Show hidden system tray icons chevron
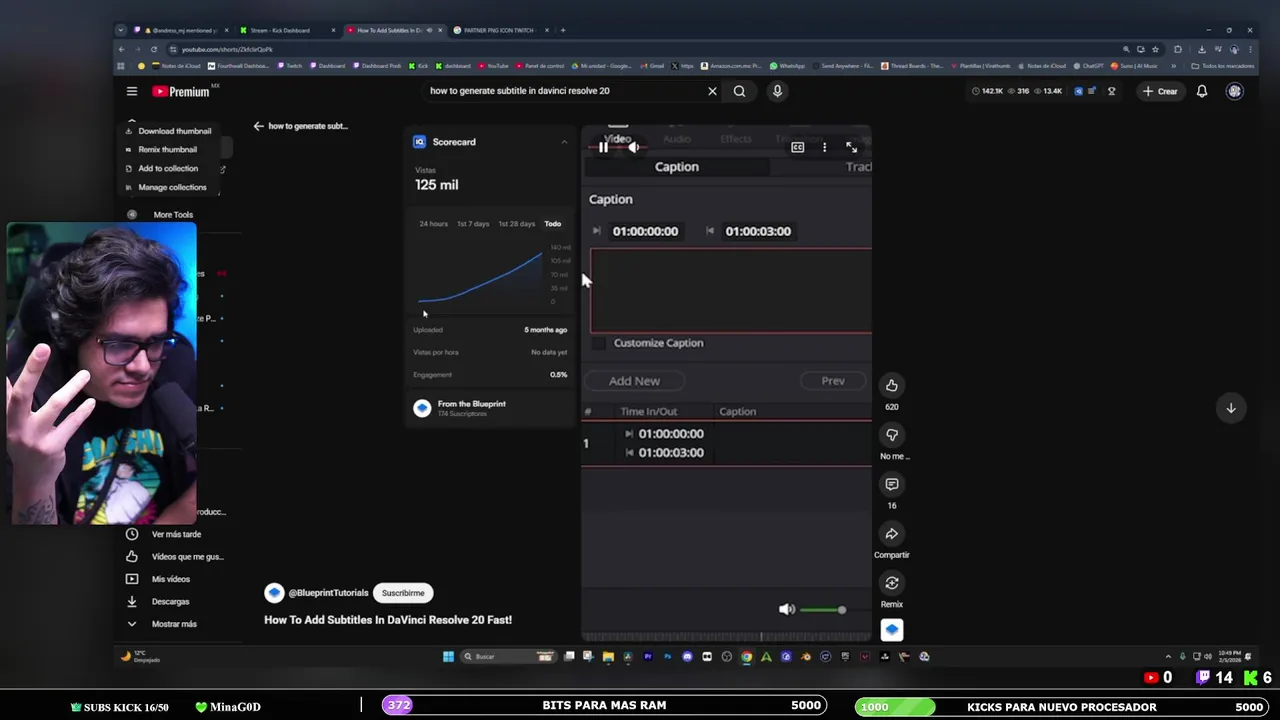1280x720 pixels. tap(1168, 657)
